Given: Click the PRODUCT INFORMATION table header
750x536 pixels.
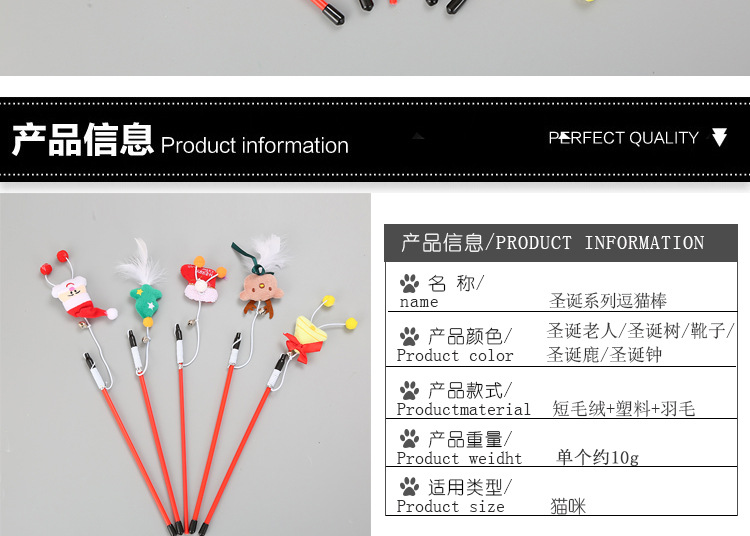Looking at the screenshot, I should pyautogui.click(x=561, y=243).
